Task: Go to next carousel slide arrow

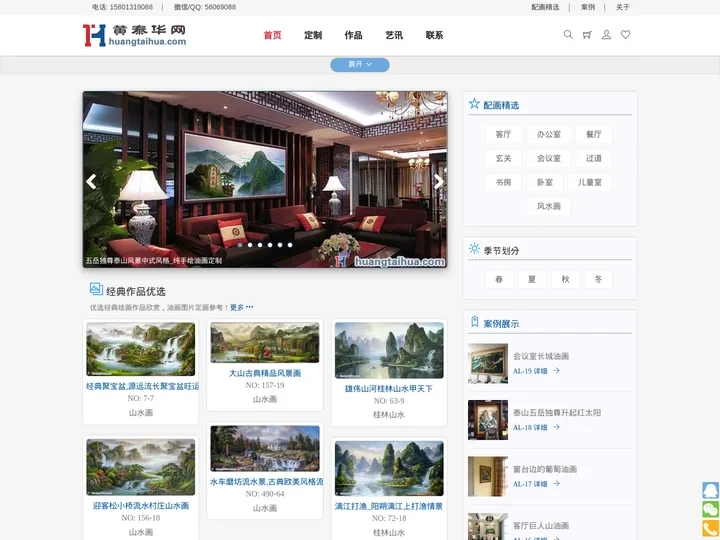Action: pyautogui.click(x=439, y=182)
